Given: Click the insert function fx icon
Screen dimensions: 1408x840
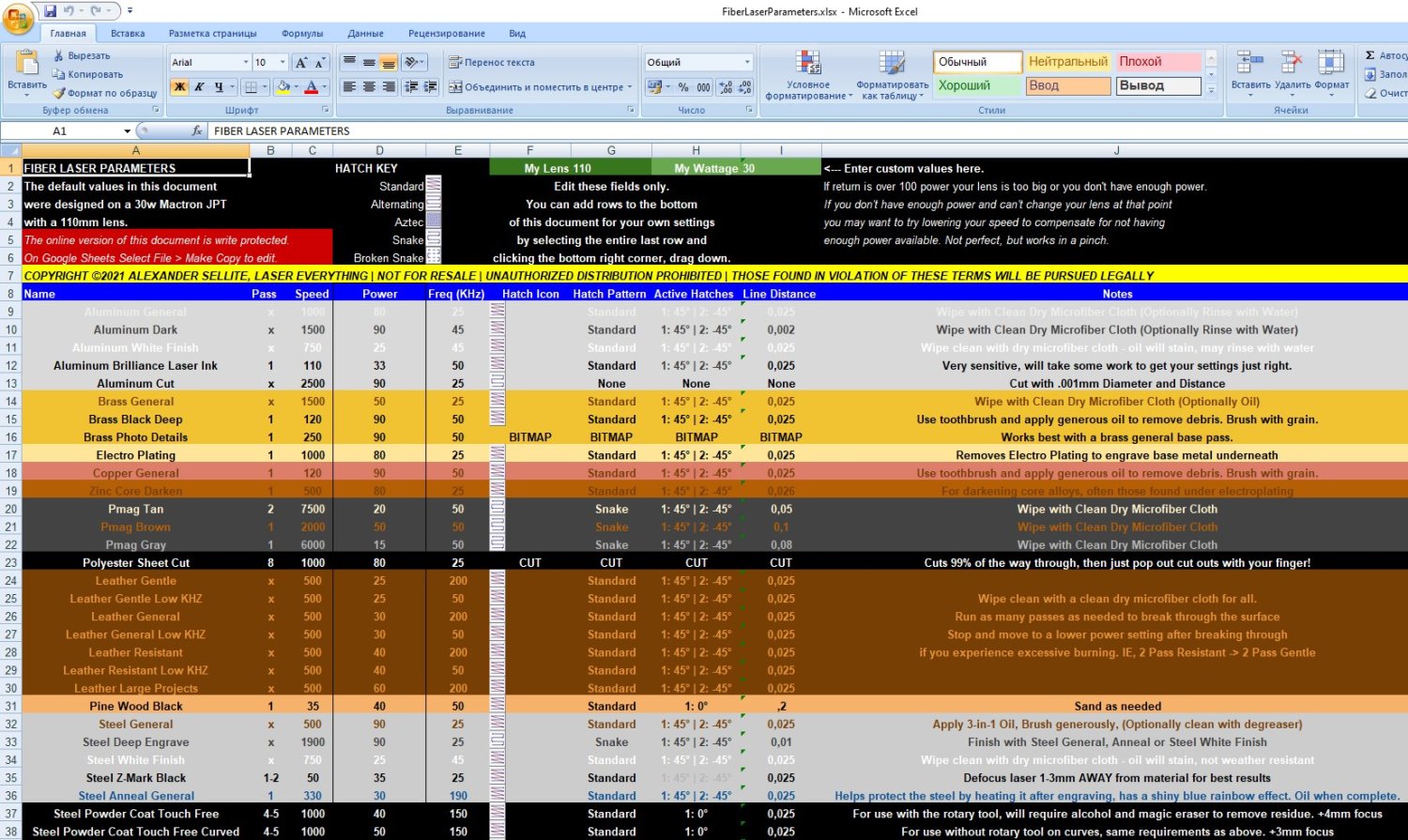Looking at the screenshot, I should pyautogui.click(x=196, y=131).
